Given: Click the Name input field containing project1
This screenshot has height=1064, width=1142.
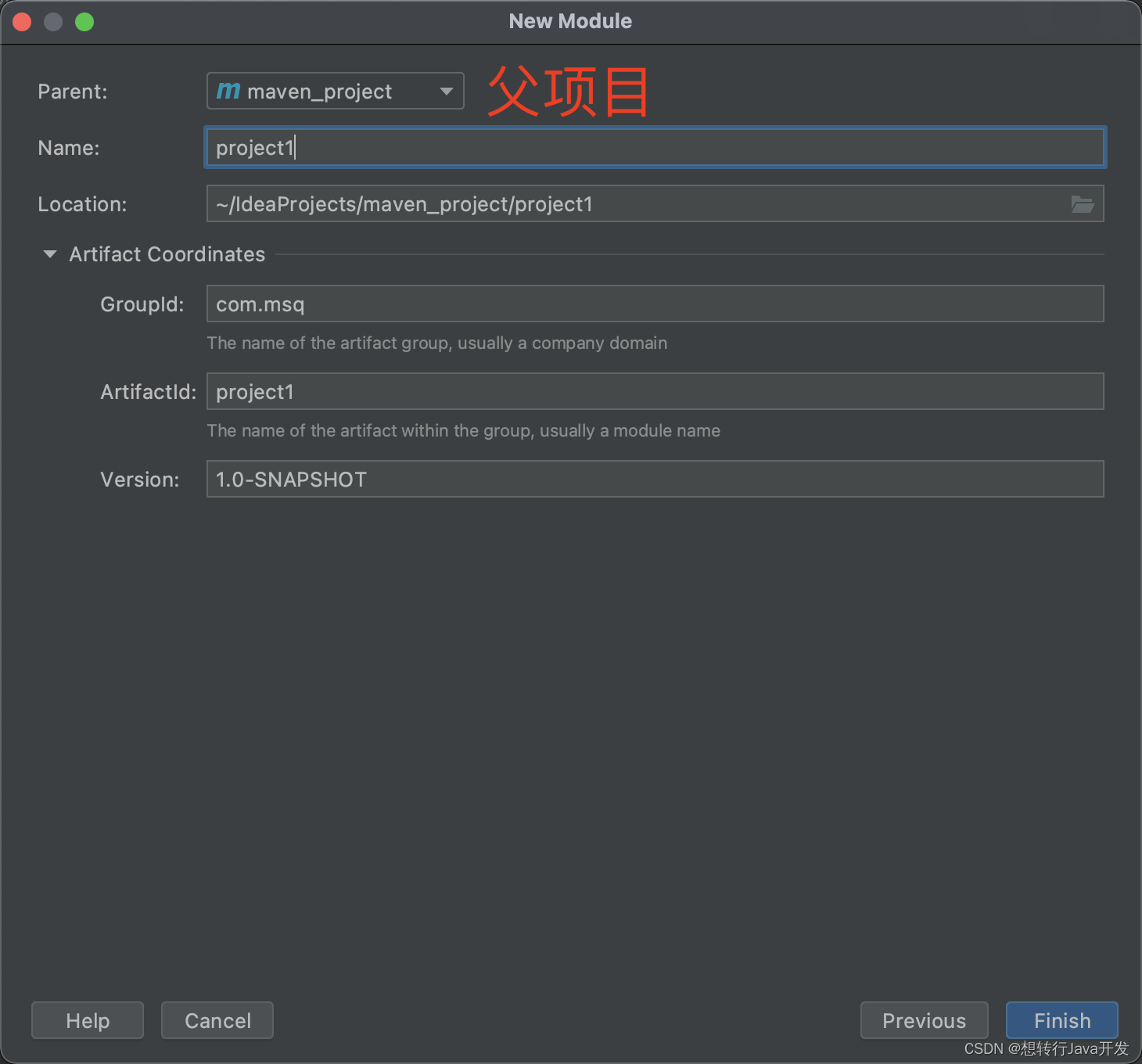Looking at the screenshot, I should tap(655, 147).
